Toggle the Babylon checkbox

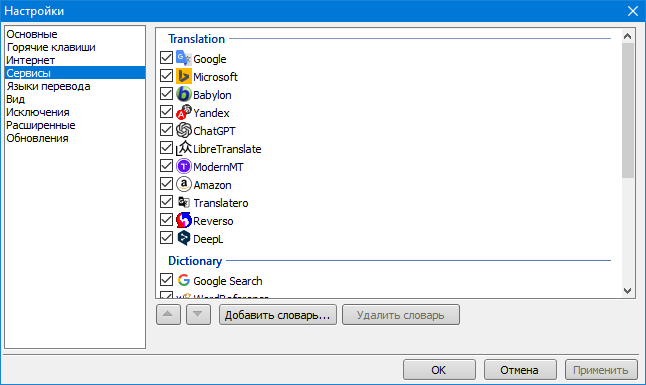tap(166, 94)
